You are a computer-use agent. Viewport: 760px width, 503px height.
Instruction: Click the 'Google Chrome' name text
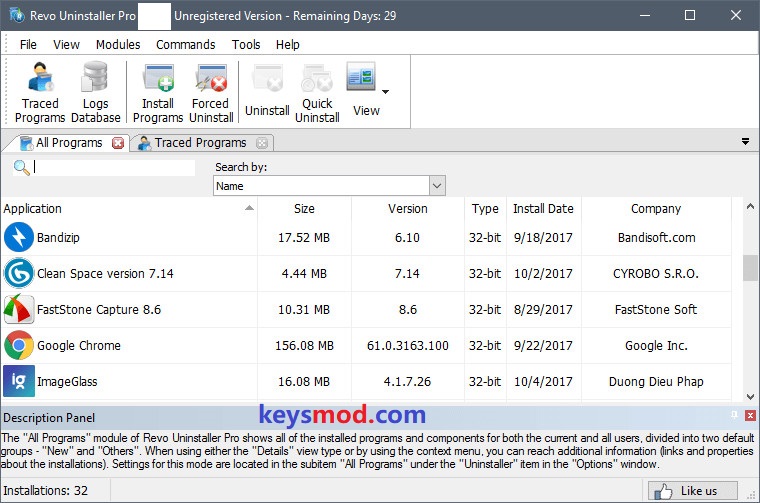pos(79,346)
